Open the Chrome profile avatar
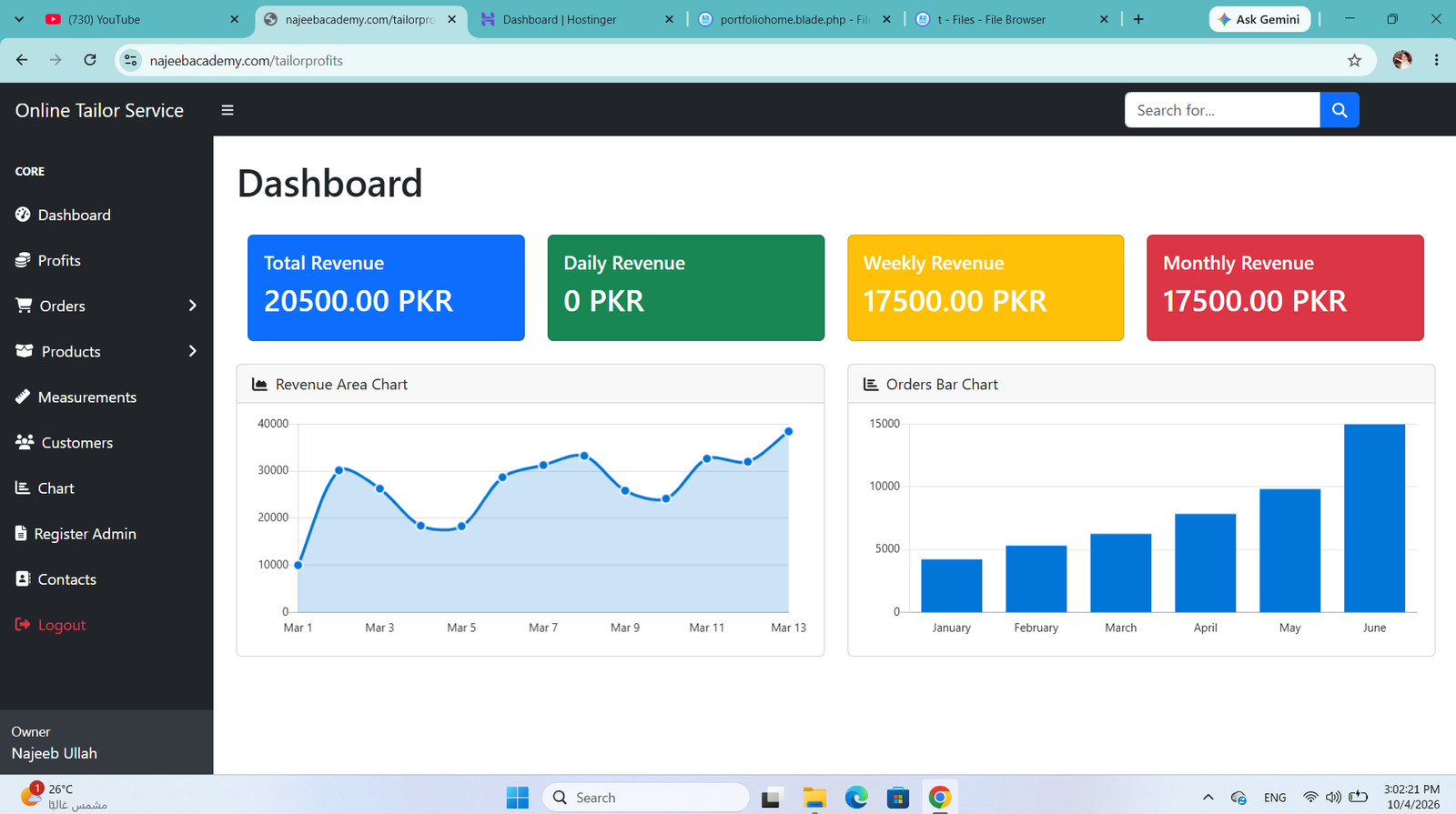This screenshot has height=814, width=1456. (1402, 60)
